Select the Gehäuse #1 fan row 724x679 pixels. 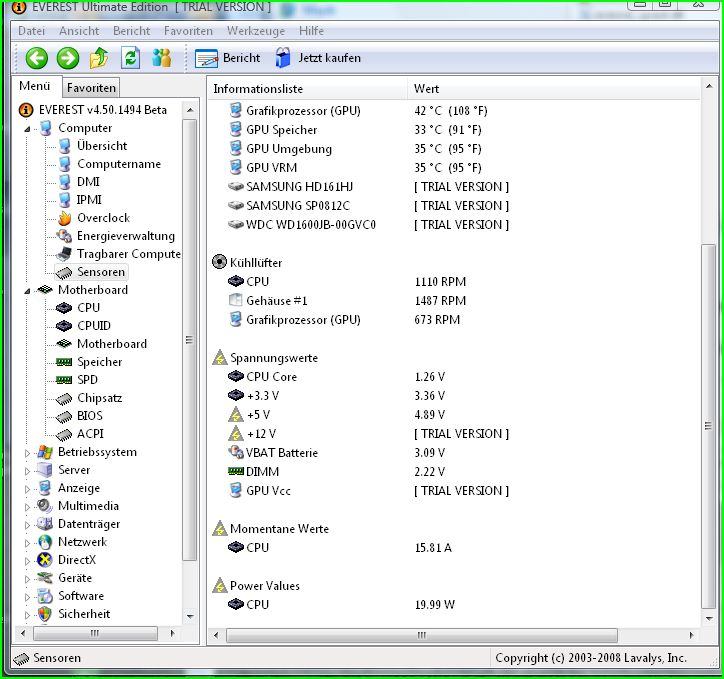tap(347, 300)
